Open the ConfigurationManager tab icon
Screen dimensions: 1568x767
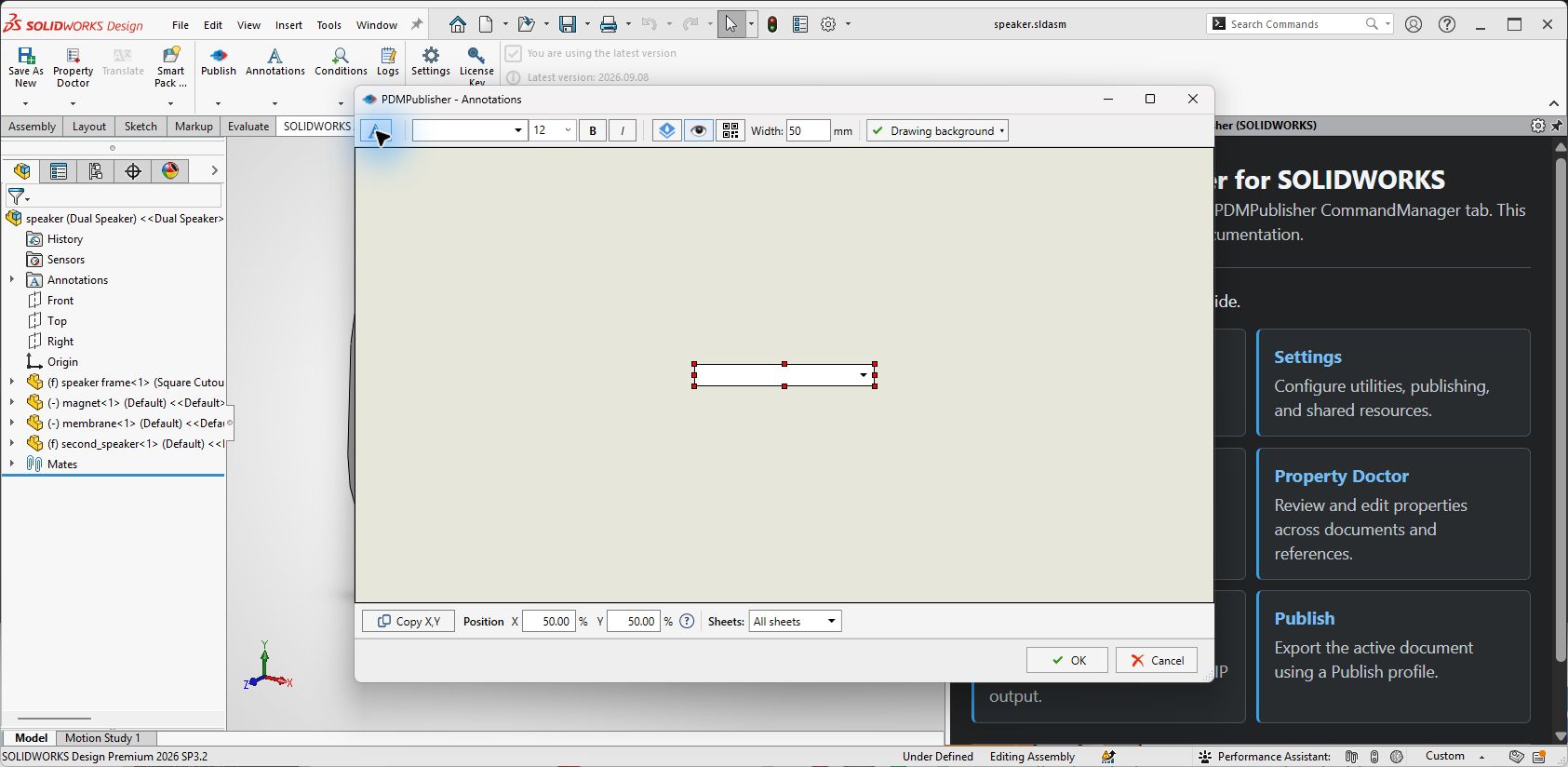pyautogui.click(x=96, y=170)
